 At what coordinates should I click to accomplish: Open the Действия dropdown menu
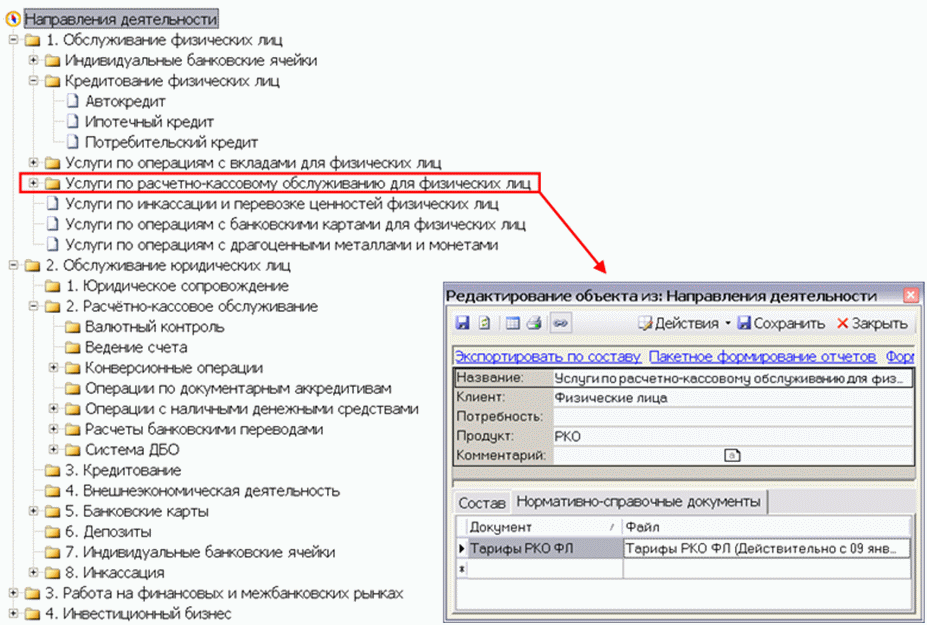pos(685,324)
